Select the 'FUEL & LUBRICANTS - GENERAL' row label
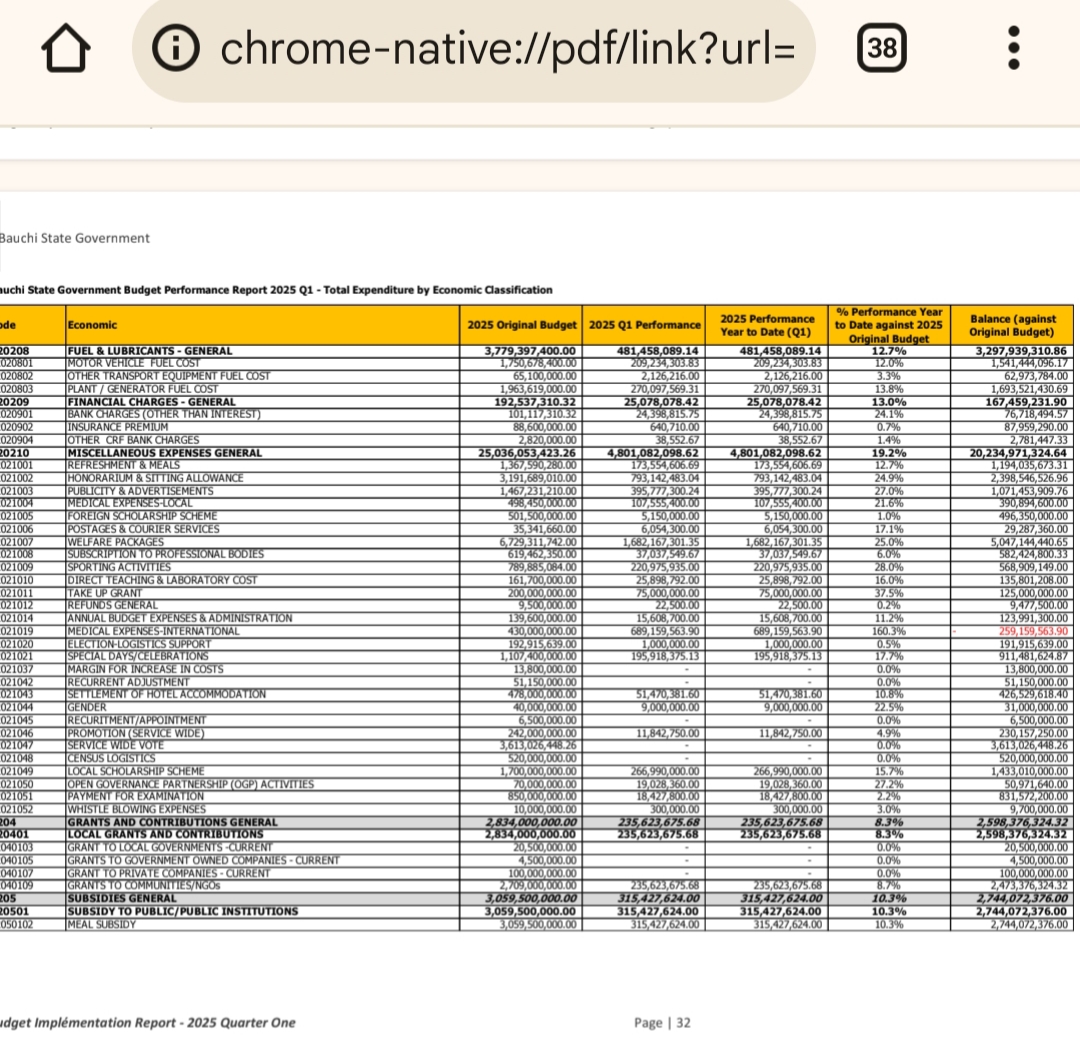1080x1039 pixels. [x=149, y=351]
